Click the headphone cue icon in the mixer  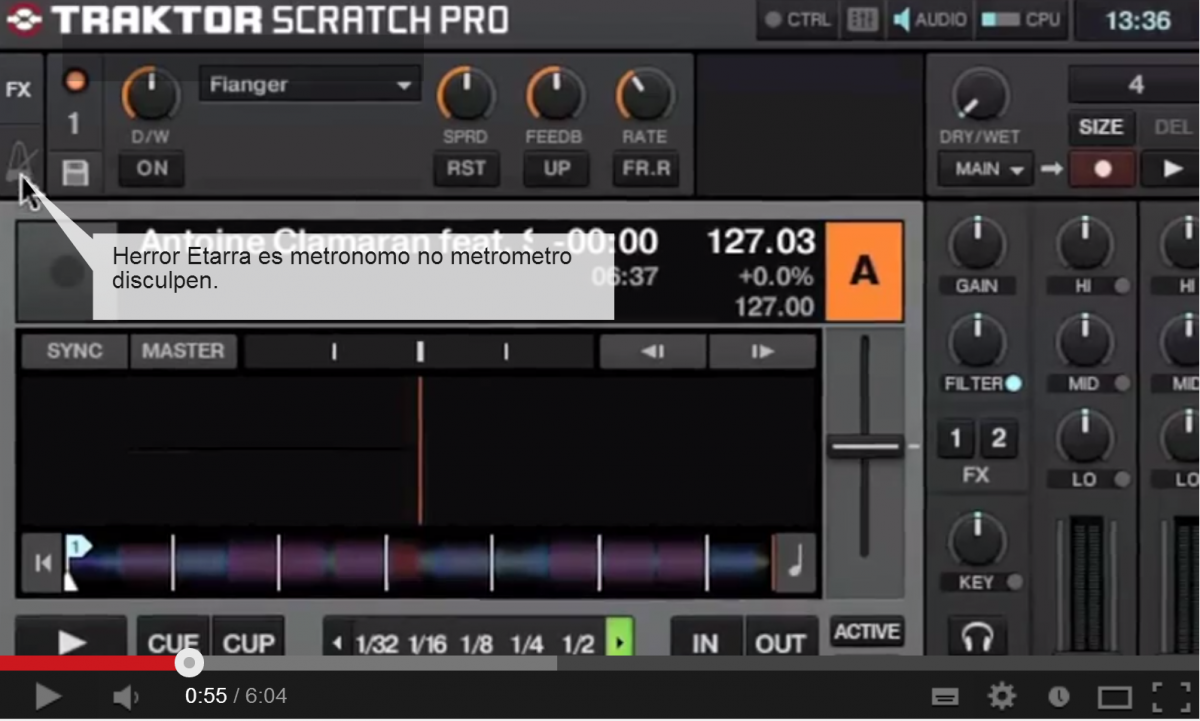[976, 636]
